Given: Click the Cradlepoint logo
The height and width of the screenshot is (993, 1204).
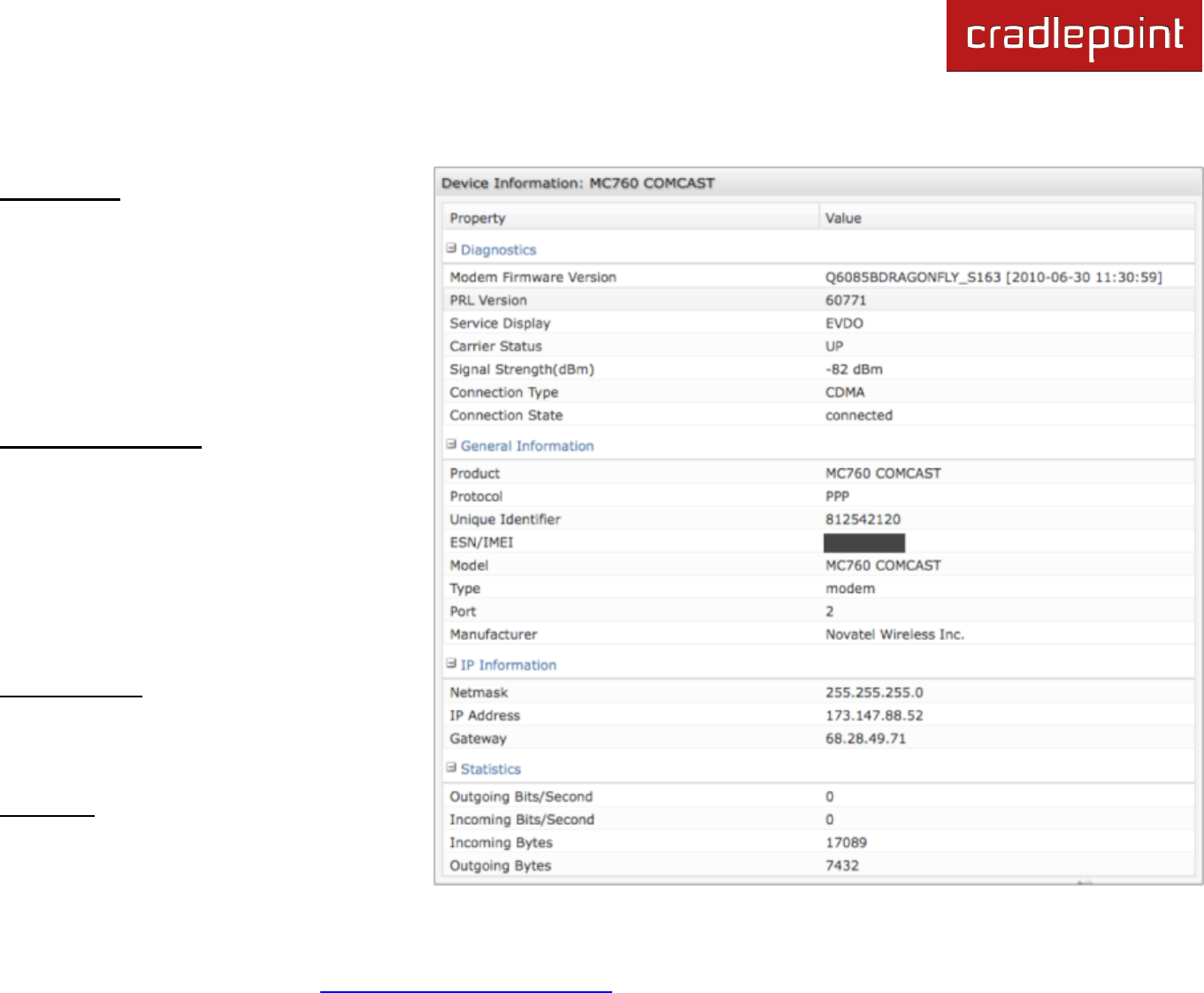Looking at the screenshot, I should click(x=1074, y=35).
